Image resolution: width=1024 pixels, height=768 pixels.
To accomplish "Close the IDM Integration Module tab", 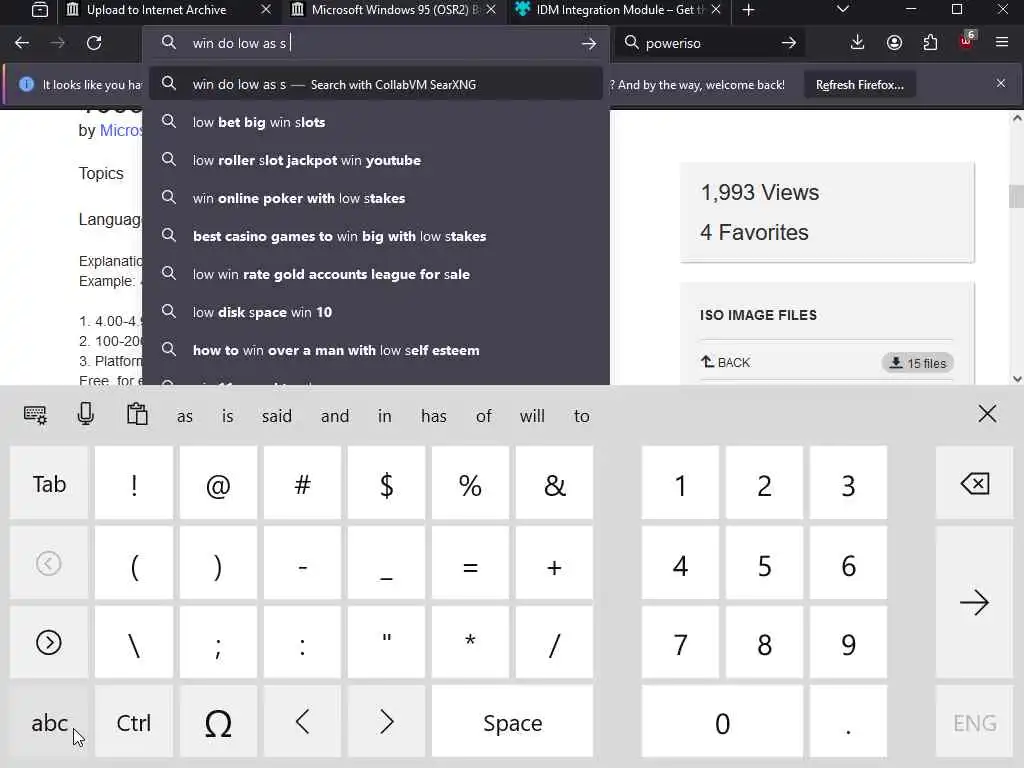I will pos(716,10).
